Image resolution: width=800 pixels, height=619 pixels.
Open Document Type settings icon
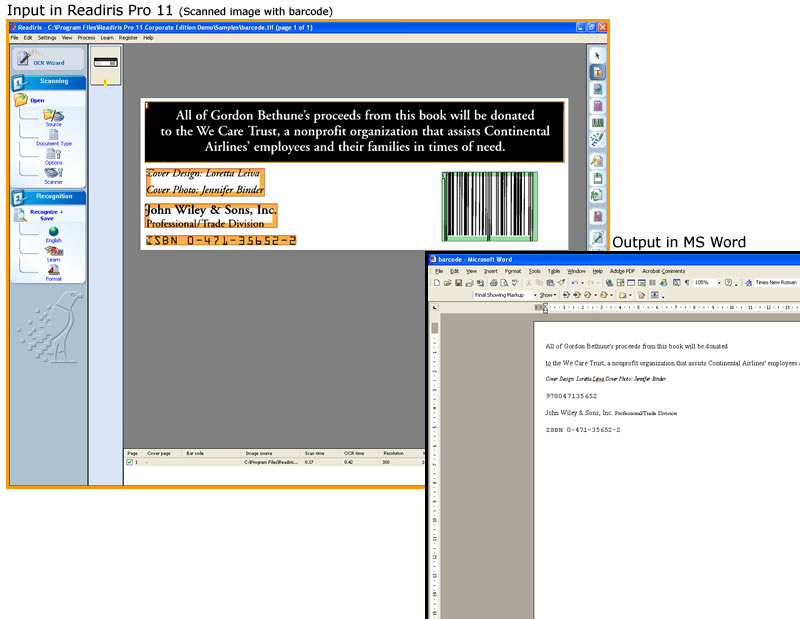pos(53,135)
